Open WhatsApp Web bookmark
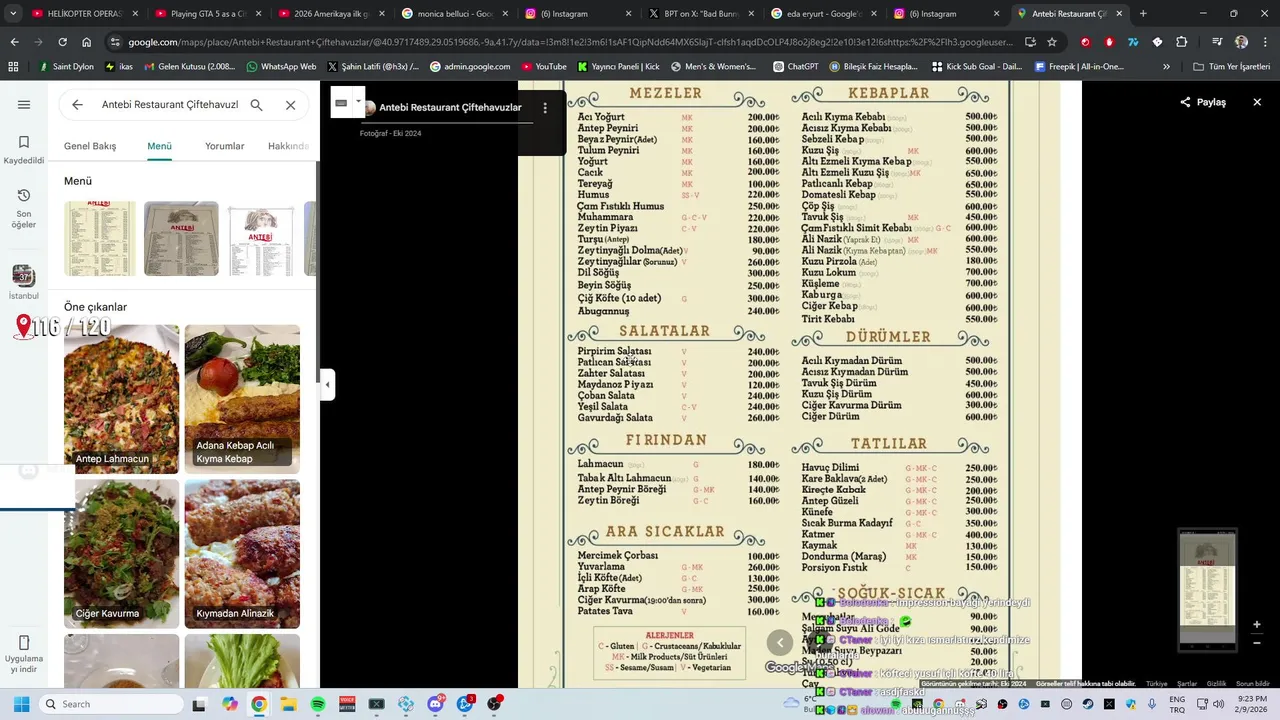This screenshot has height=720, width=1280. [280, 66]
